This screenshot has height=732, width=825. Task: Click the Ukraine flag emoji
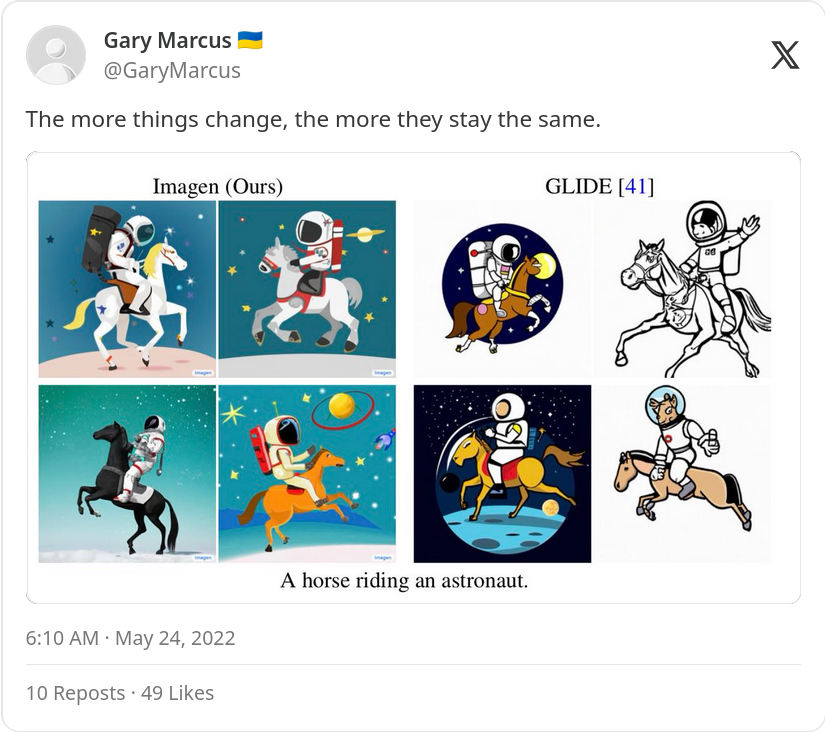click(250, 40)
